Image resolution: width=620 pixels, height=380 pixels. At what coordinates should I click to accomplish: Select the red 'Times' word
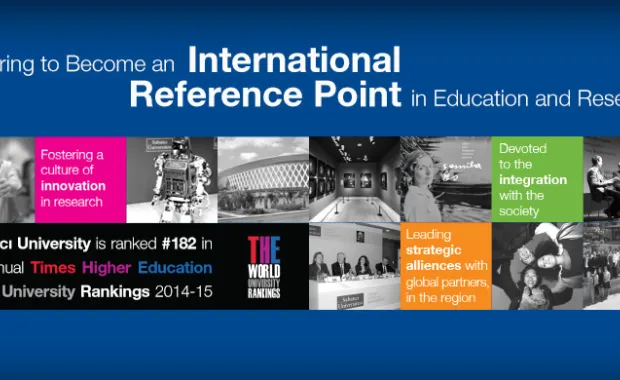[x=53, y=268]
